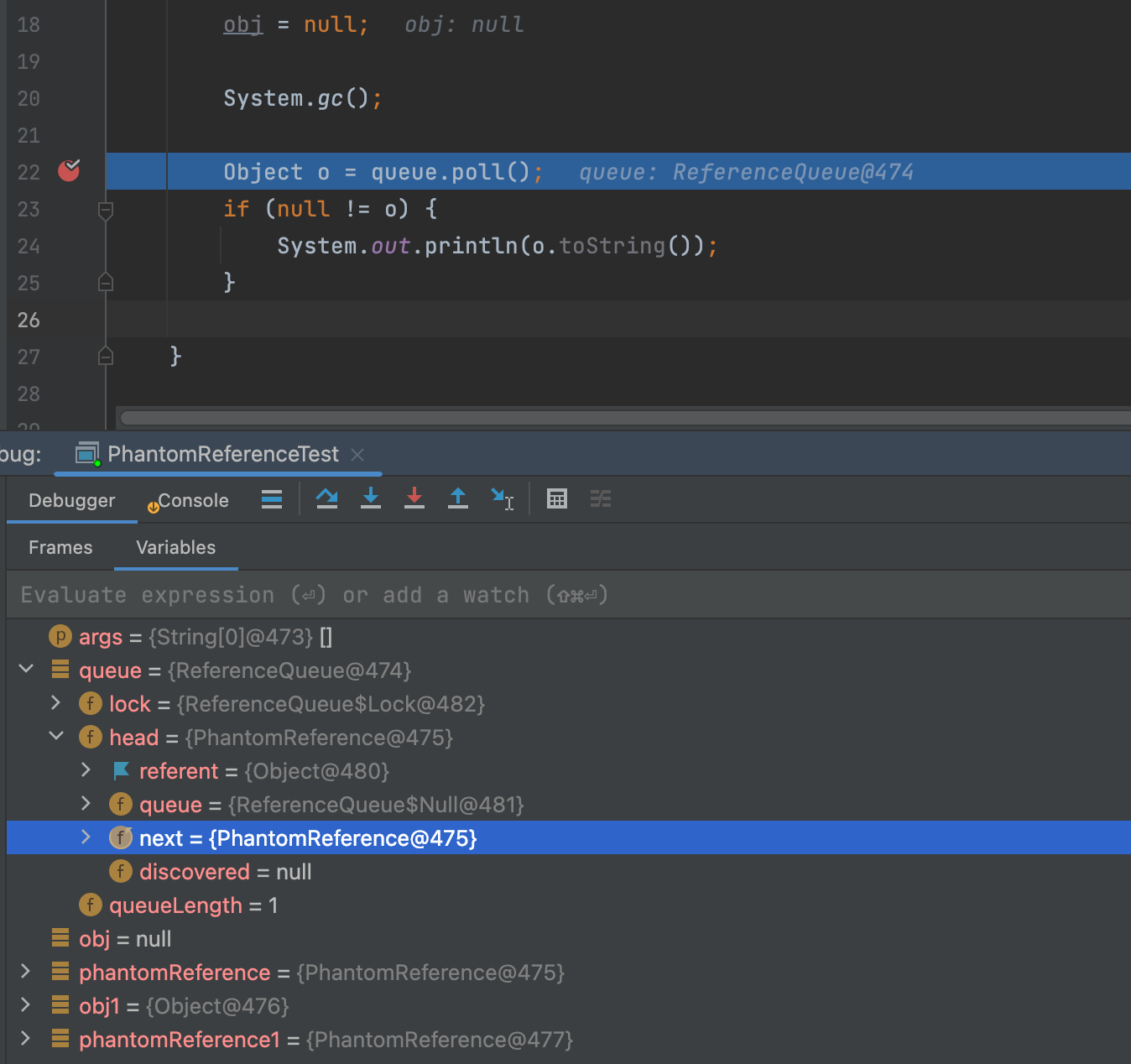Close the PhantomReferenceTest debug tab
Screen dimensions: 1131x1064
357,454
